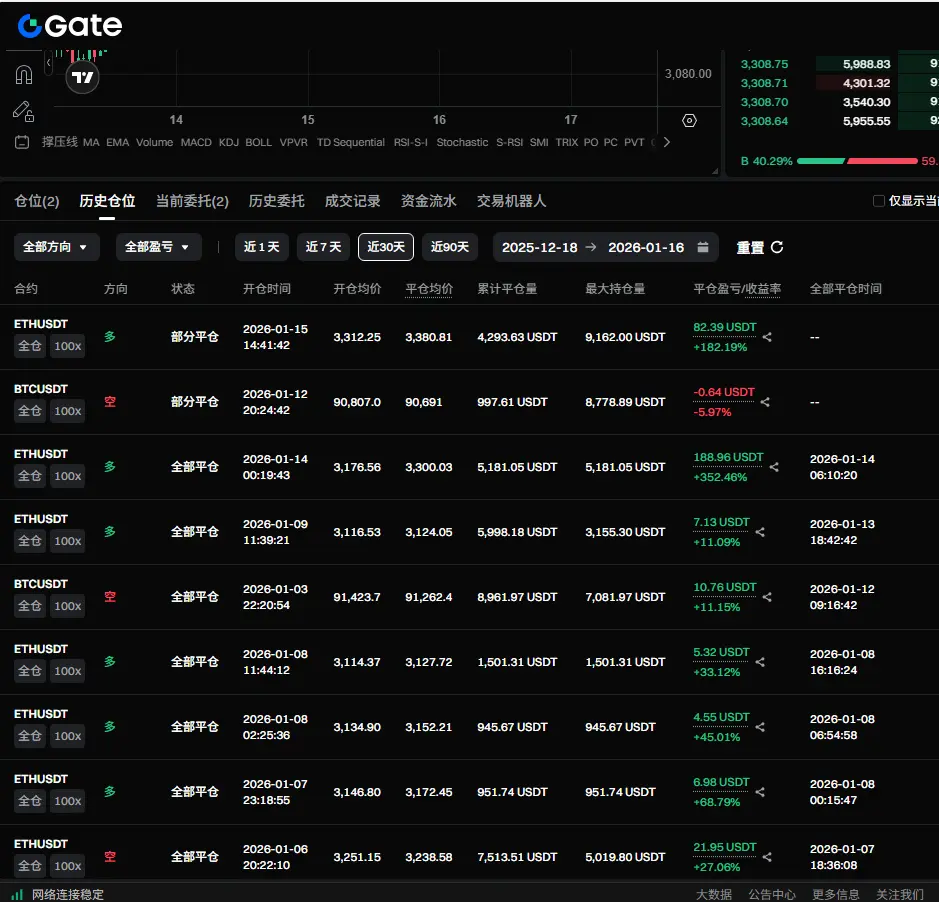Share the 7.13 USDT position result
The width and height of the screenshot is (939, 902).
761,532
